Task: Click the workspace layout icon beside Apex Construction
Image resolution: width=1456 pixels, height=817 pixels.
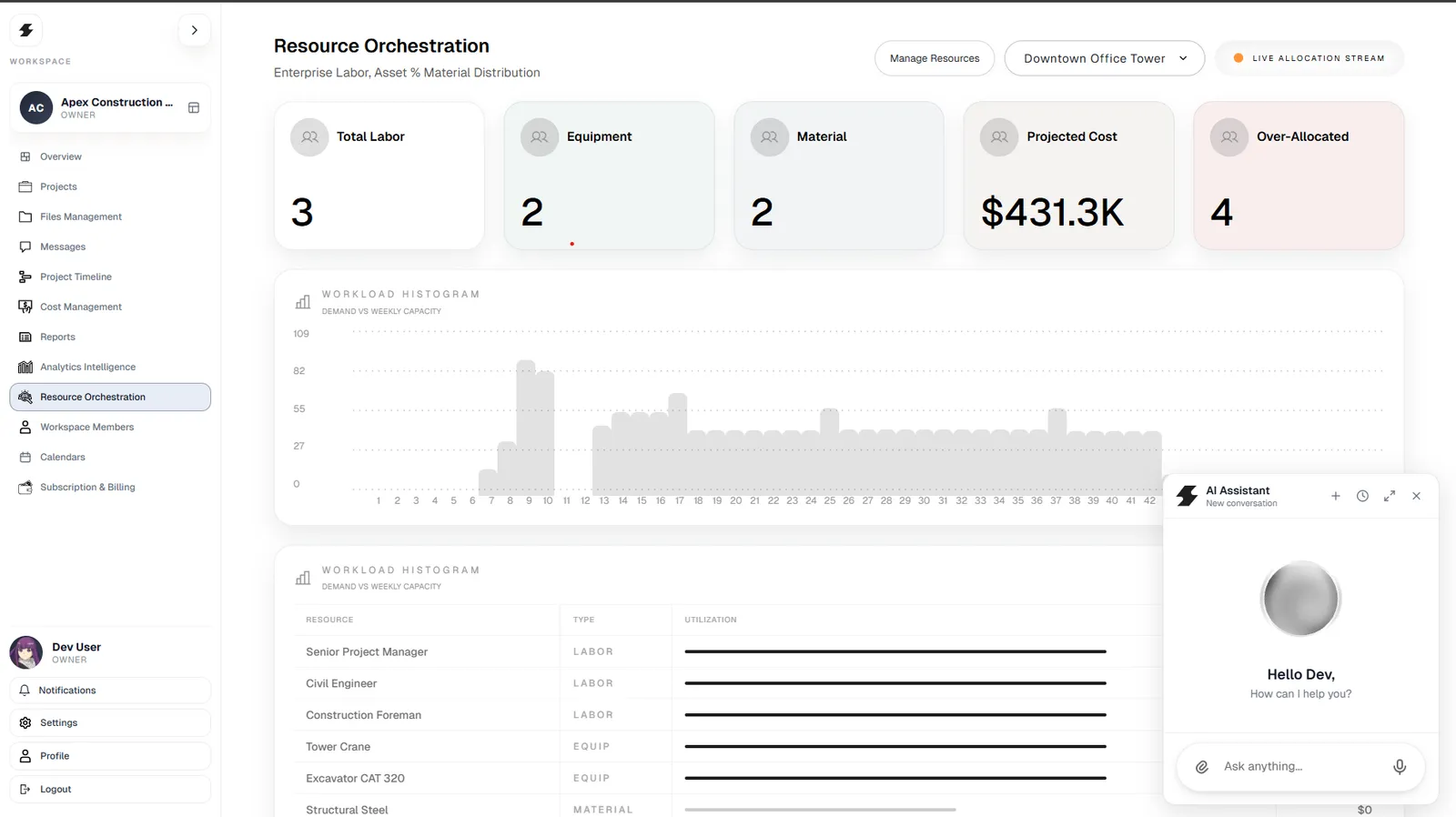Action: click(194, 107)
